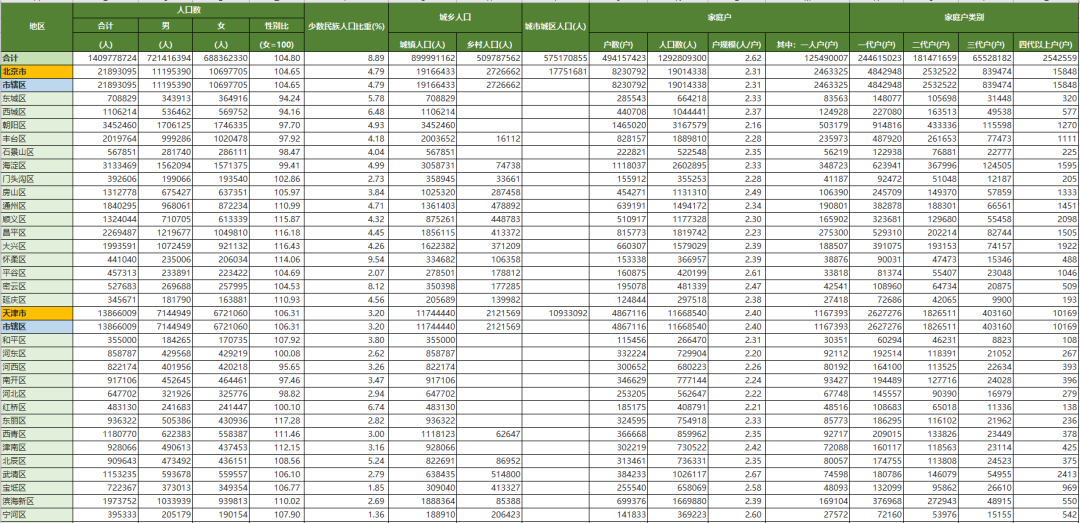Click the 门头沟区 row label
Screen dimensions: 1080x523
click(x=36, y=179)
